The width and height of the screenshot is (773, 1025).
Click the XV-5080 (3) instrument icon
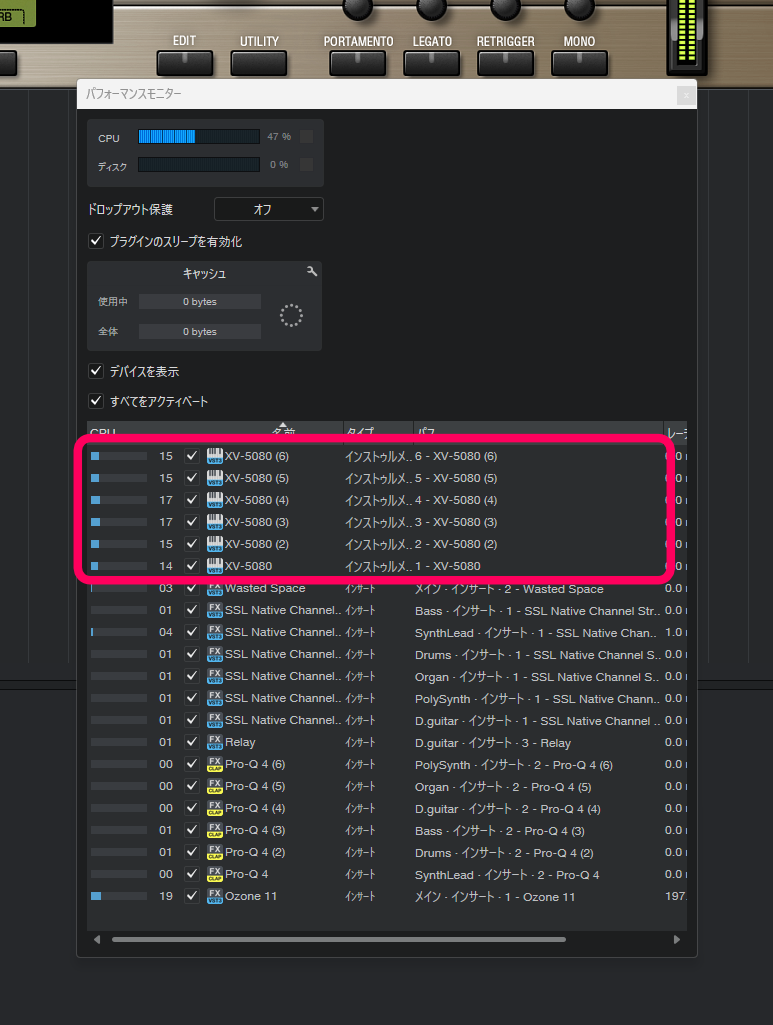coord(215,522)
